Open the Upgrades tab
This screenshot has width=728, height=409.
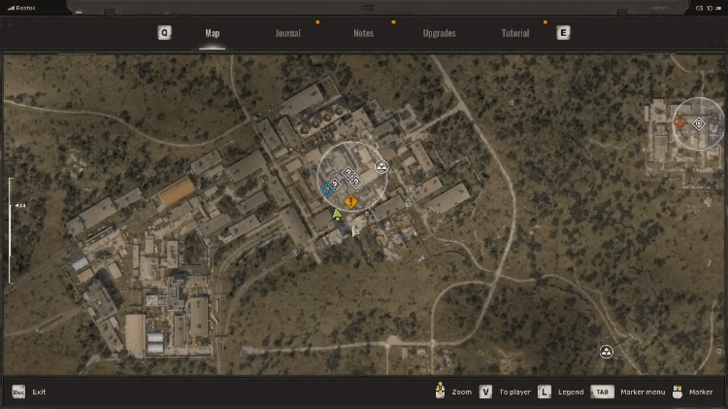click(x=439, y=33)
